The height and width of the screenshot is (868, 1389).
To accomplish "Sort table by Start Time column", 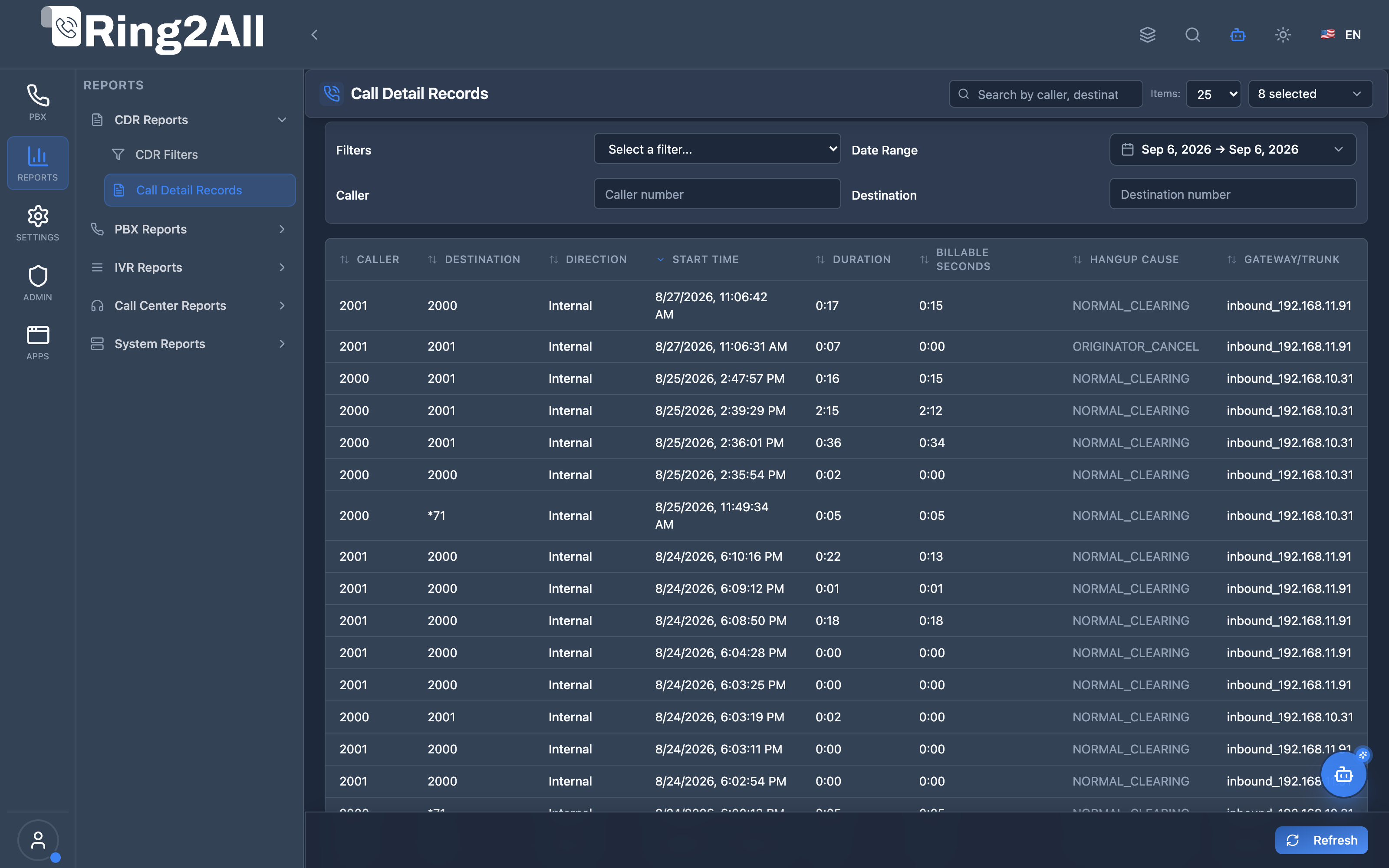I will (698, 260).
